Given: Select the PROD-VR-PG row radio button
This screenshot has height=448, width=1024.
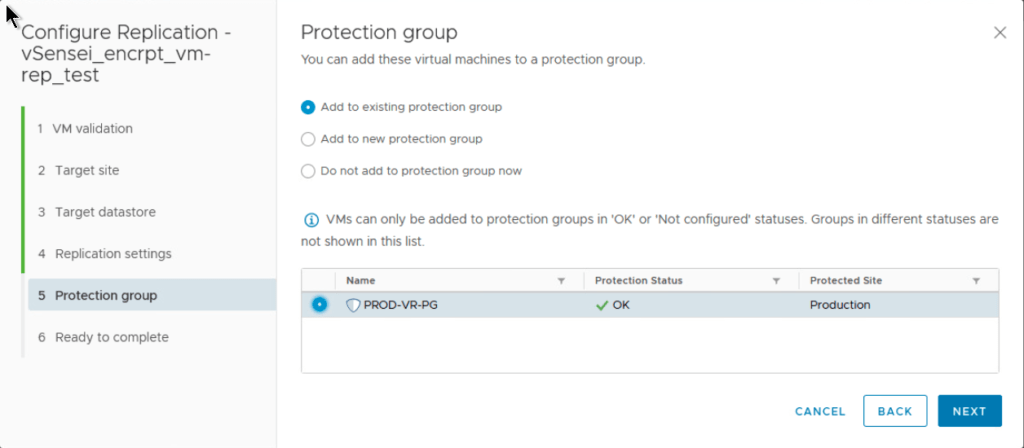Looking at the screenshot, I should tap(319, 305).
